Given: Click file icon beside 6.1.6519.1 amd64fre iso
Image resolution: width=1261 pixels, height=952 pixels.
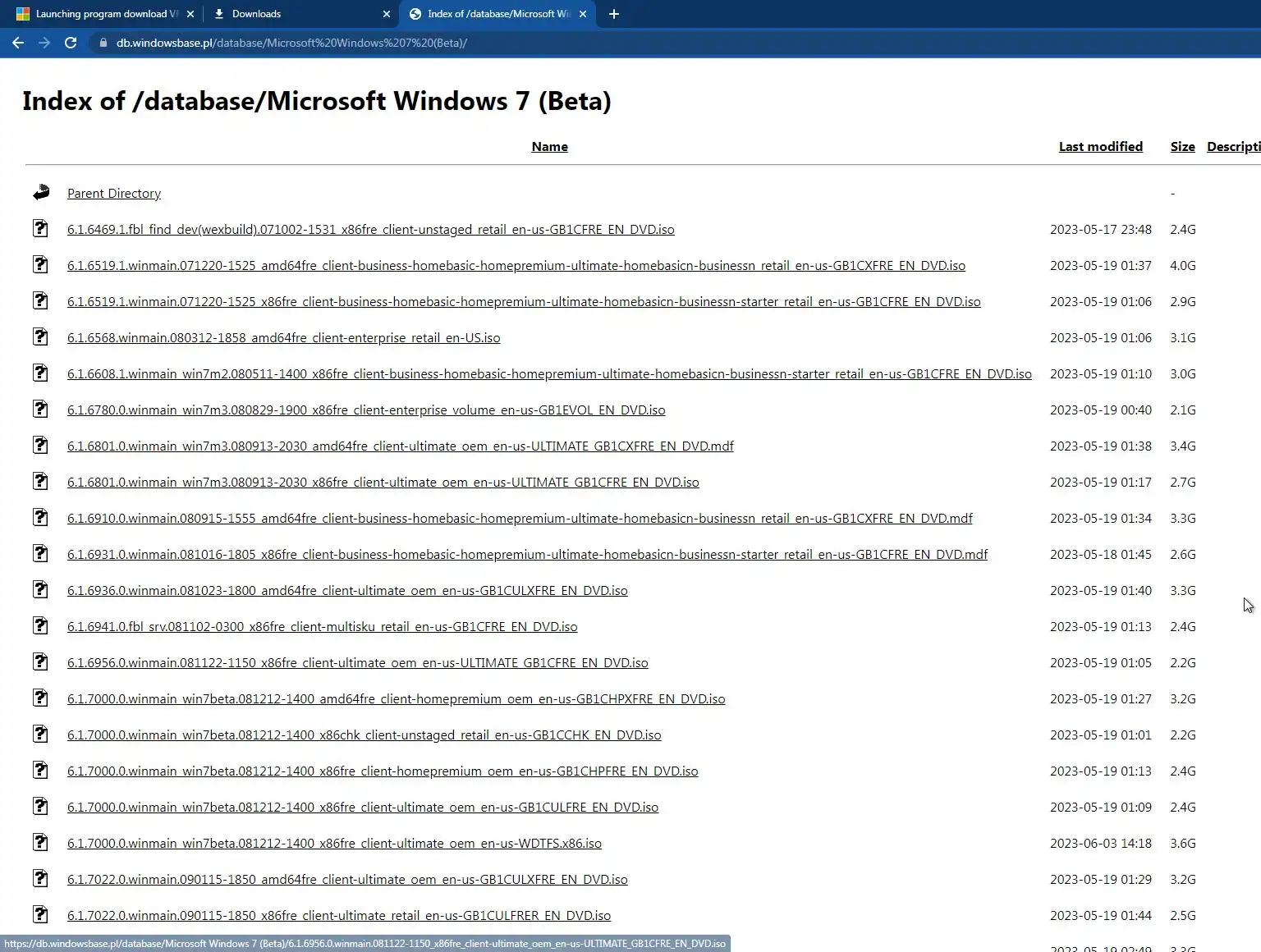Looking at the screenshot, I should [40, 264].
